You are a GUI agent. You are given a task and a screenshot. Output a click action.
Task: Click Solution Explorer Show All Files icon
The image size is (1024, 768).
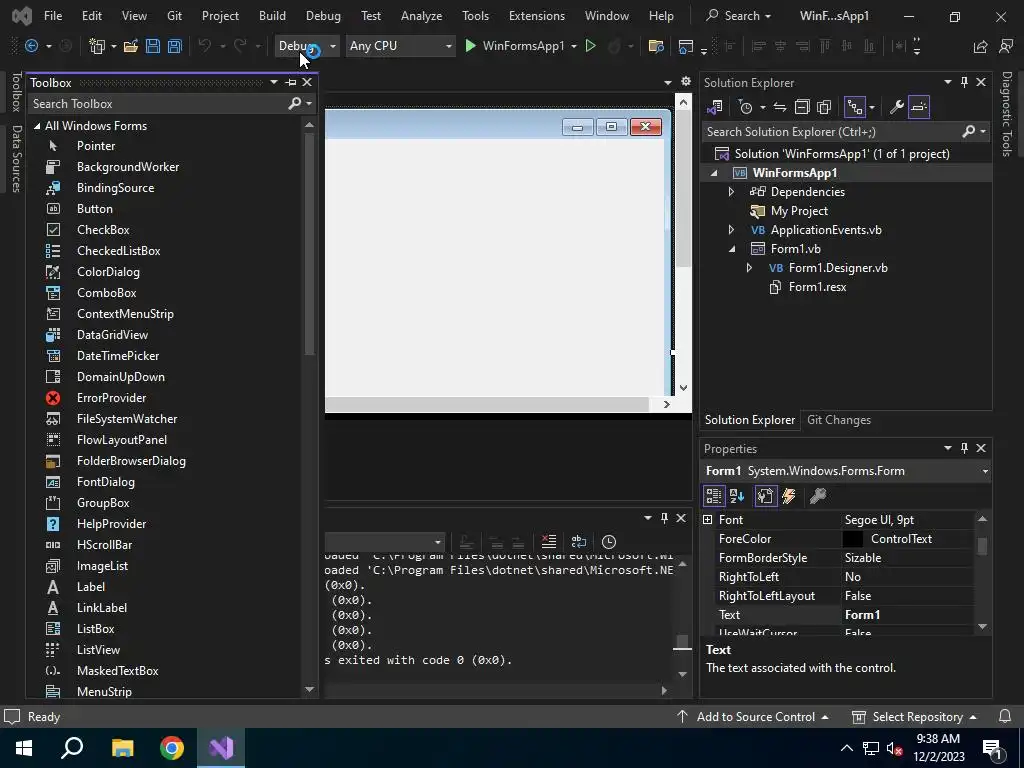click(x=824, y=107)
